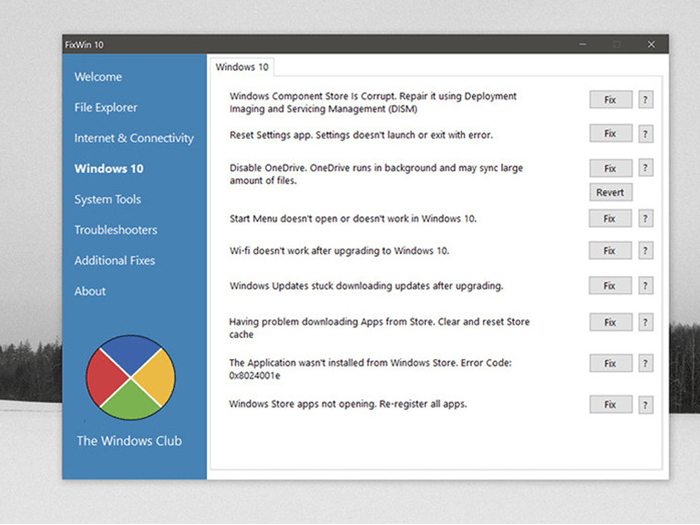Open help for Reset Settings app fix
The height and width of the screenshot is (525, 700).
coord(646,133)
